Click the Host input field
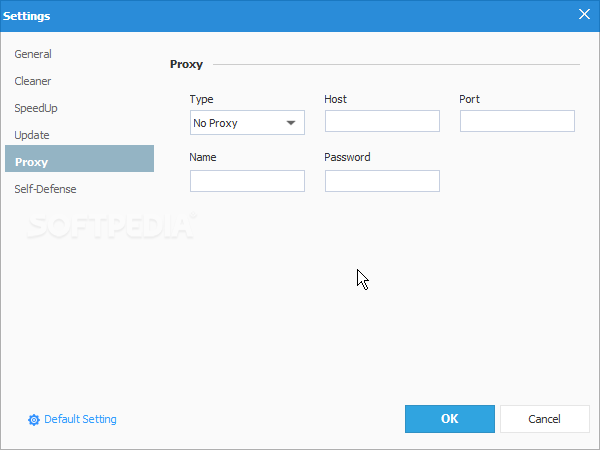 (x=382, y=121)
